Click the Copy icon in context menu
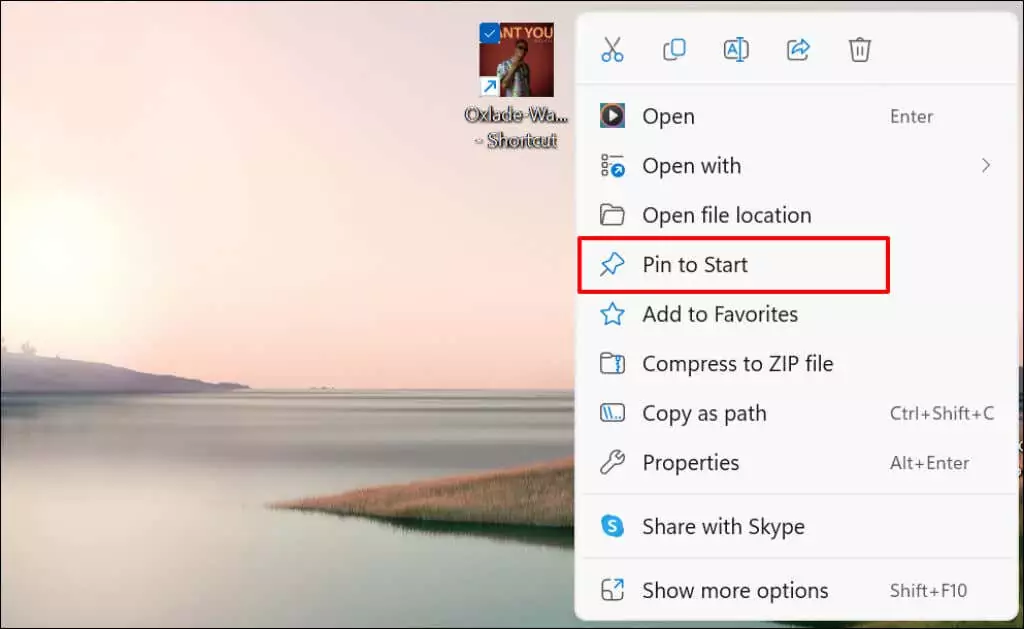The height and width of the screenshot is (629, 1024). (x=674, y=50)
